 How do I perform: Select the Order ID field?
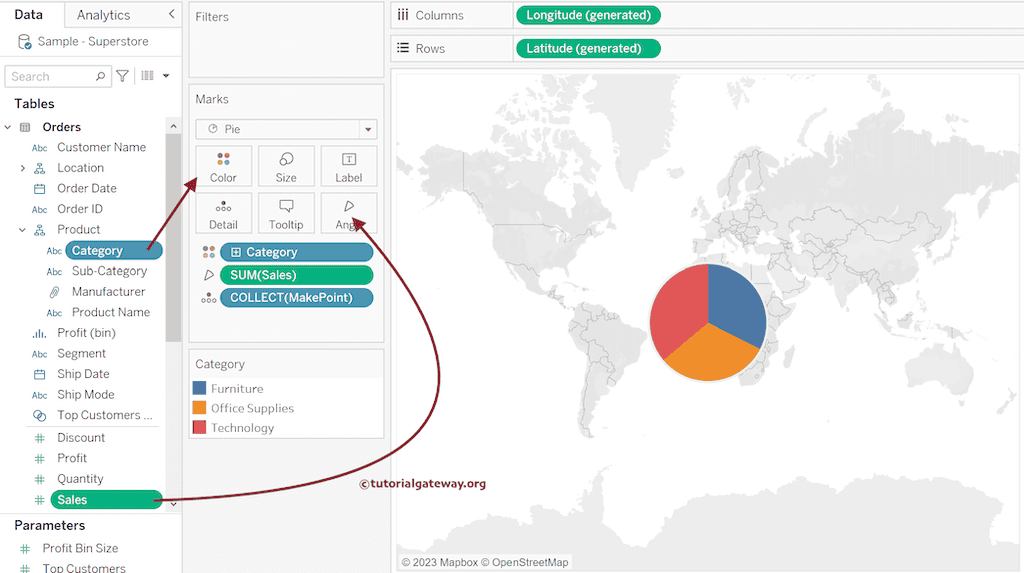tap(80, 209)
